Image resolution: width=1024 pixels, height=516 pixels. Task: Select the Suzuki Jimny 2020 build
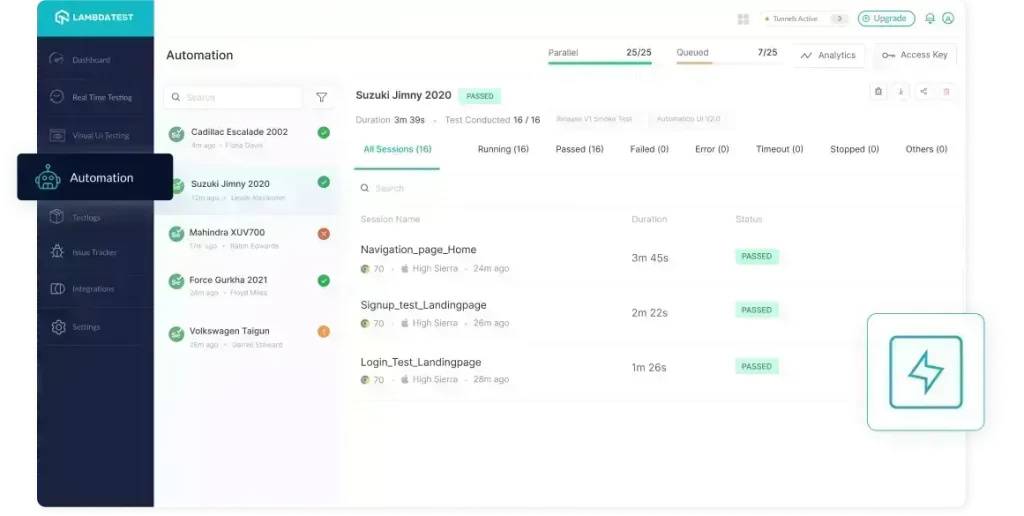(248, 189)
